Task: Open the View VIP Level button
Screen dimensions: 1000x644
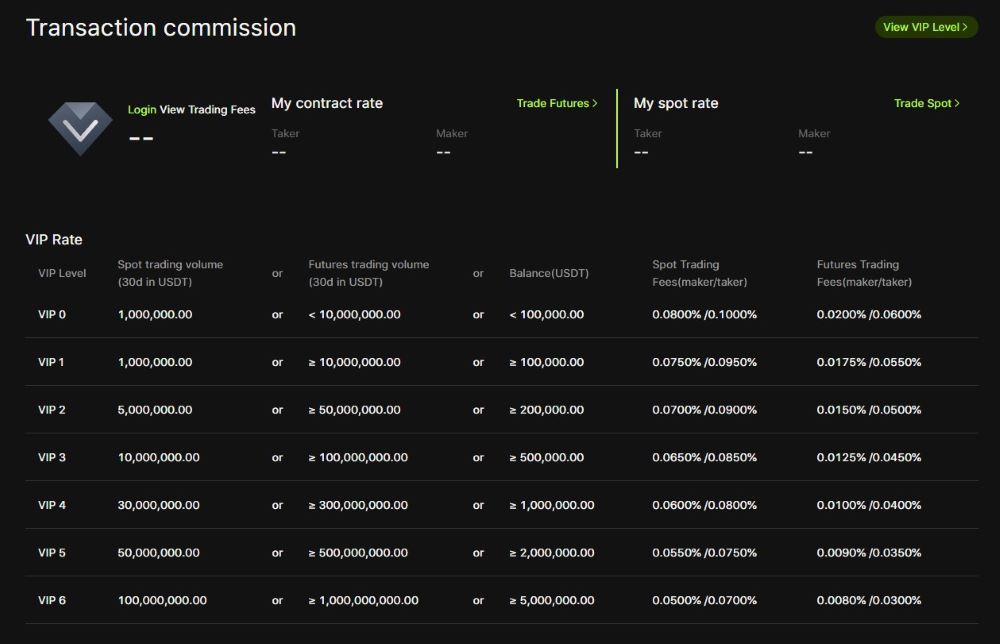Action: pos(925,27)
